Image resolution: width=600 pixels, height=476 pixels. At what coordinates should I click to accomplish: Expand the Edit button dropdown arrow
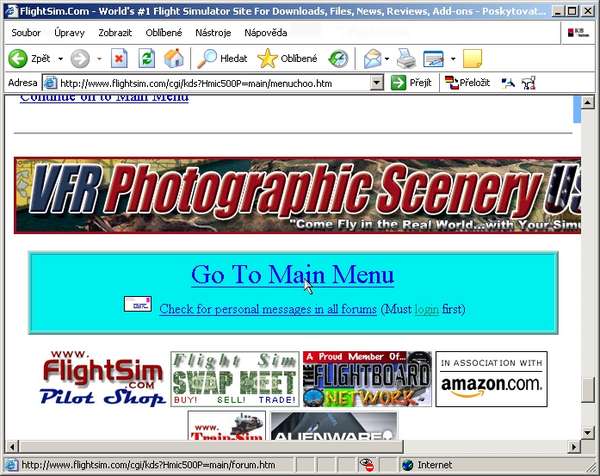(453, 59)
